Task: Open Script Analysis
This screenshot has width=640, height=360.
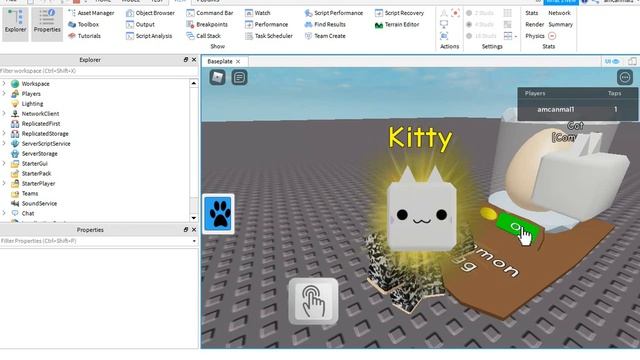Action: click(x=149, y=36)
